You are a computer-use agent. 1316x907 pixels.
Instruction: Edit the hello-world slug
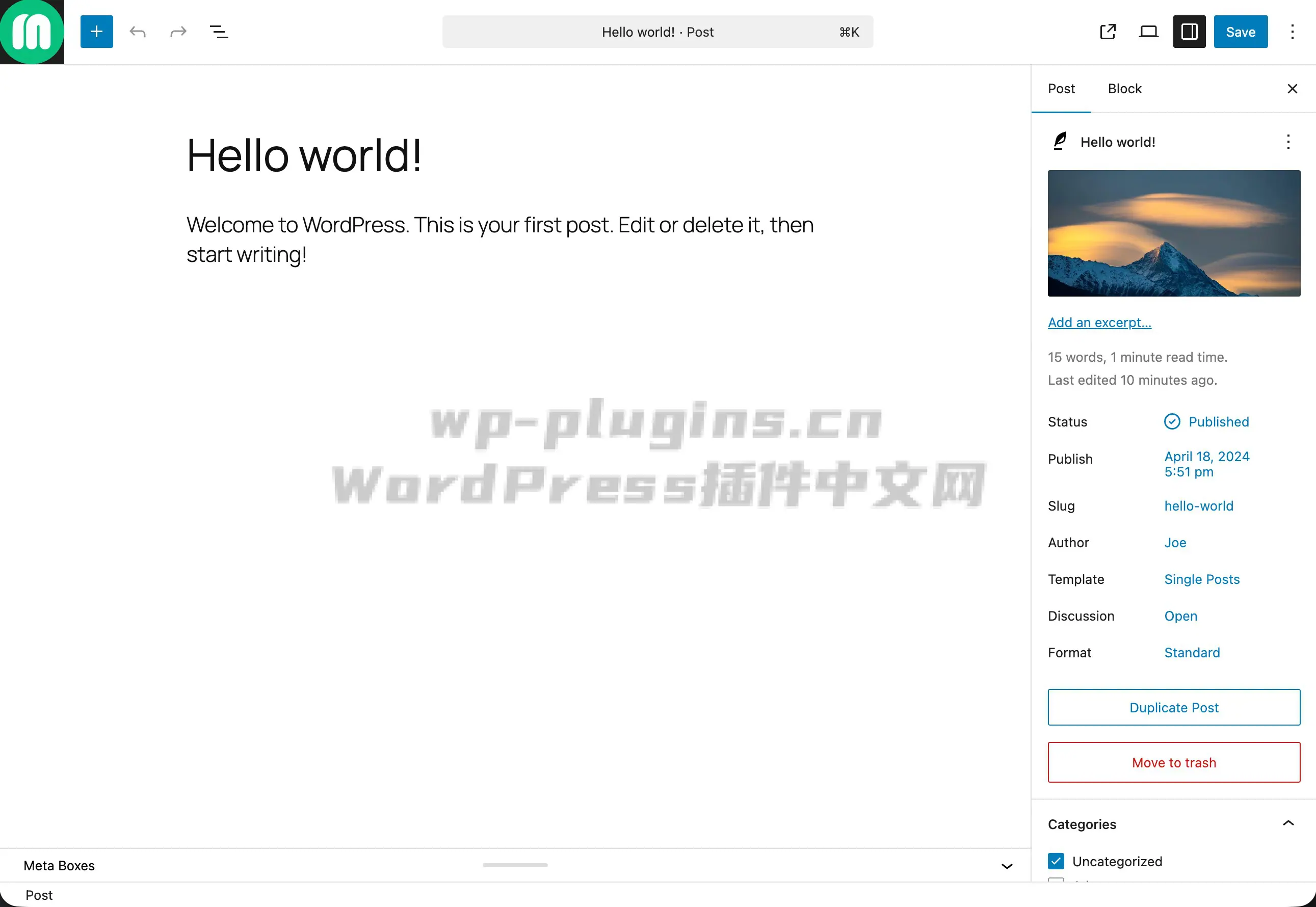pyautogui.click(x=1198, y=506)
